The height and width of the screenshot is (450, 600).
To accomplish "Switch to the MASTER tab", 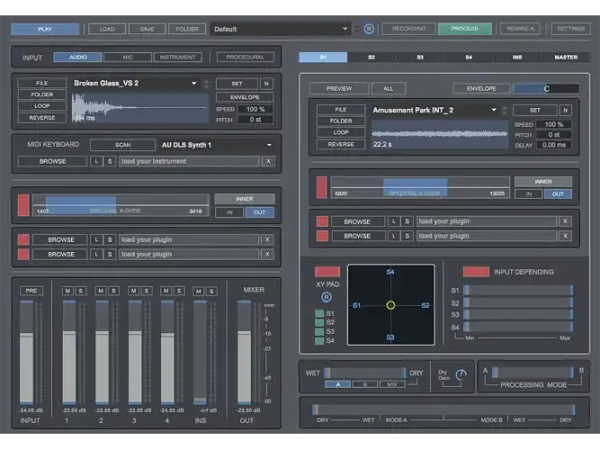I will [x=566, y=57].
